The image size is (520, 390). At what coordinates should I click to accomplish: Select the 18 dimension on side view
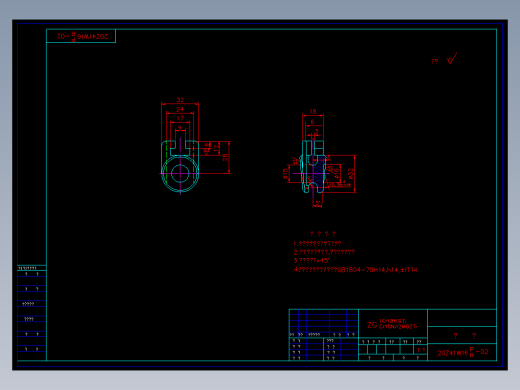click(x=313, y=111)
